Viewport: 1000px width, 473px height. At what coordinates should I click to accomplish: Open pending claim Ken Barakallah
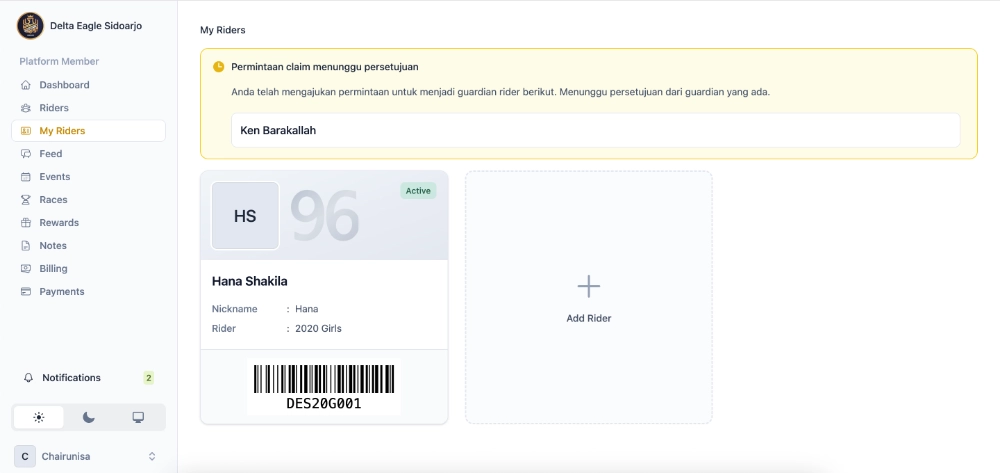pos(596,130)
